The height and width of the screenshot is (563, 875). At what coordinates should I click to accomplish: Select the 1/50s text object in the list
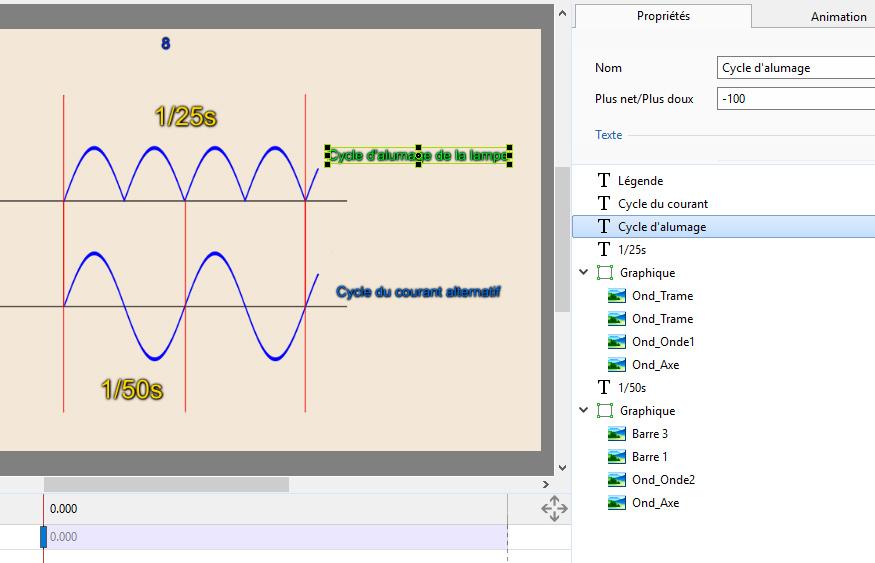(x=632, y=387)
